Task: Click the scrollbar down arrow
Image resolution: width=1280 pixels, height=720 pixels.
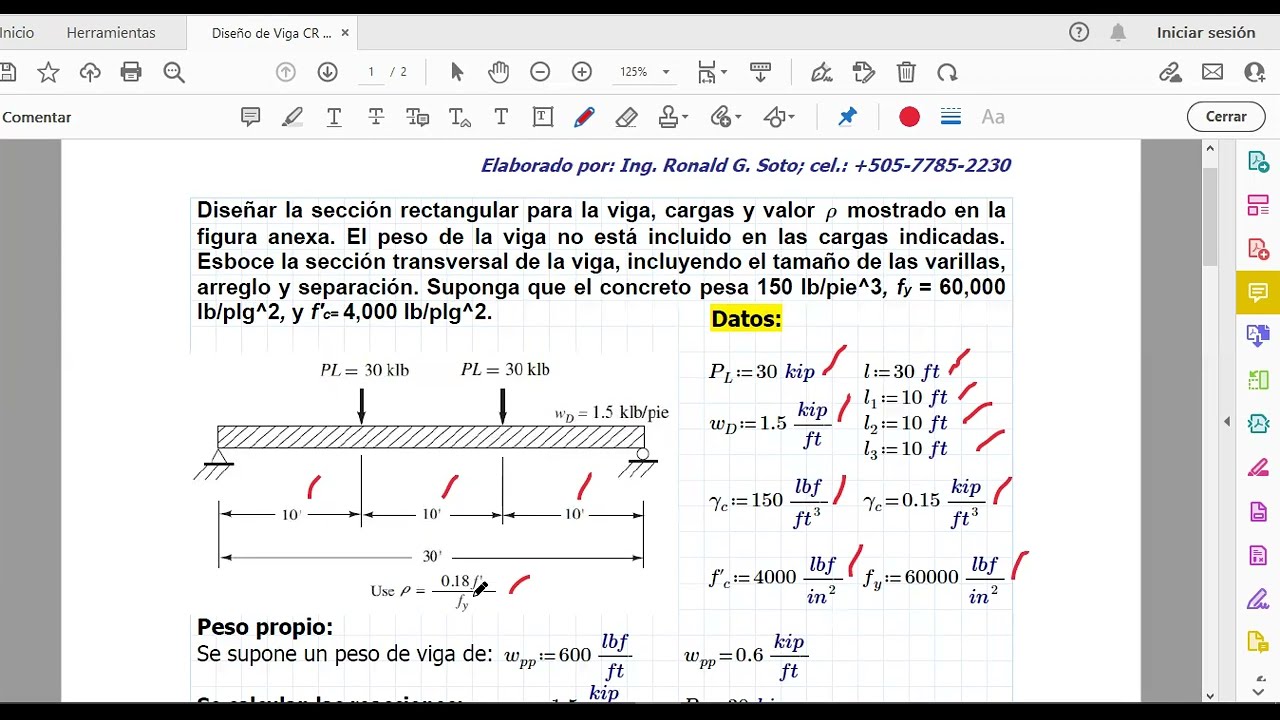Action: pos(1210,695)
